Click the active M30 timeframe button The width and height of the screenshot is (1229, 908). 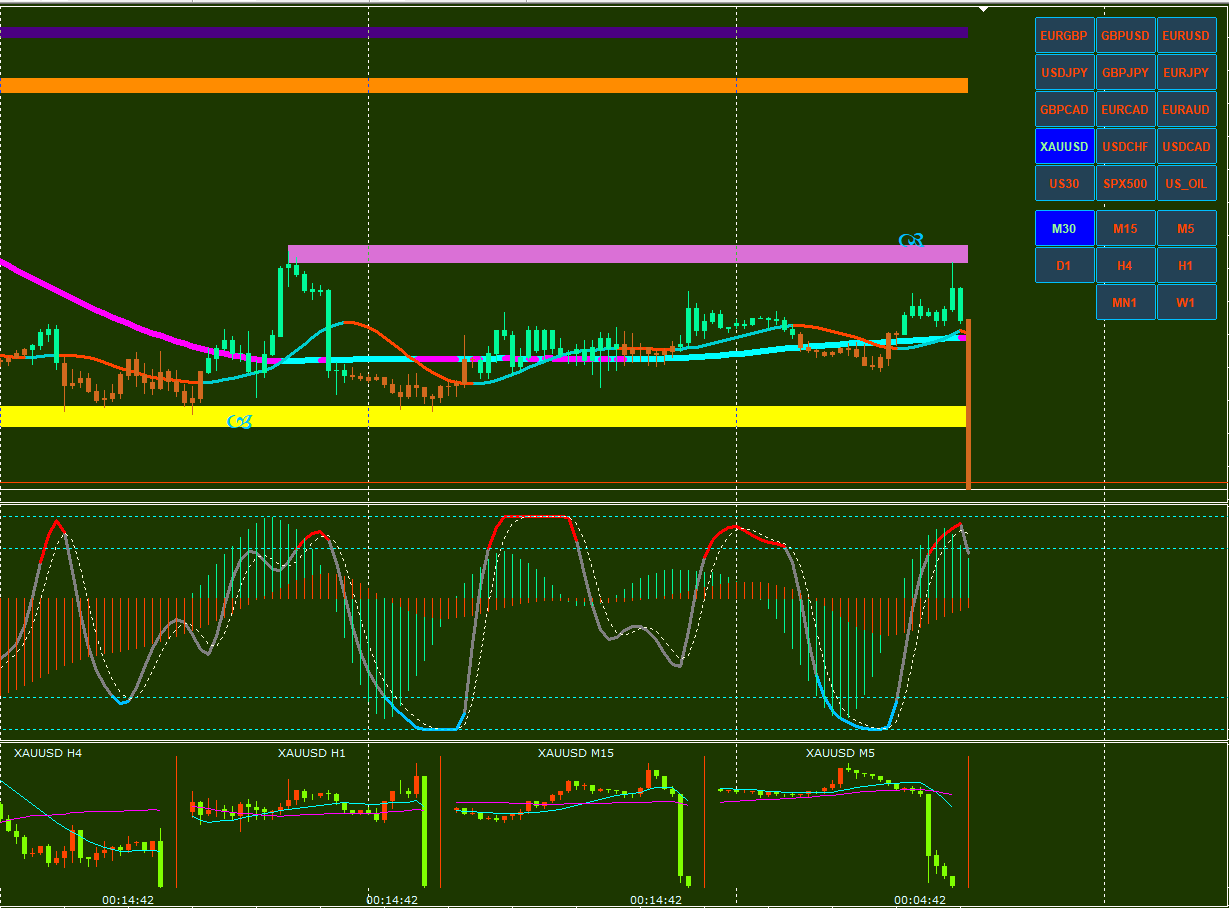1064,228
